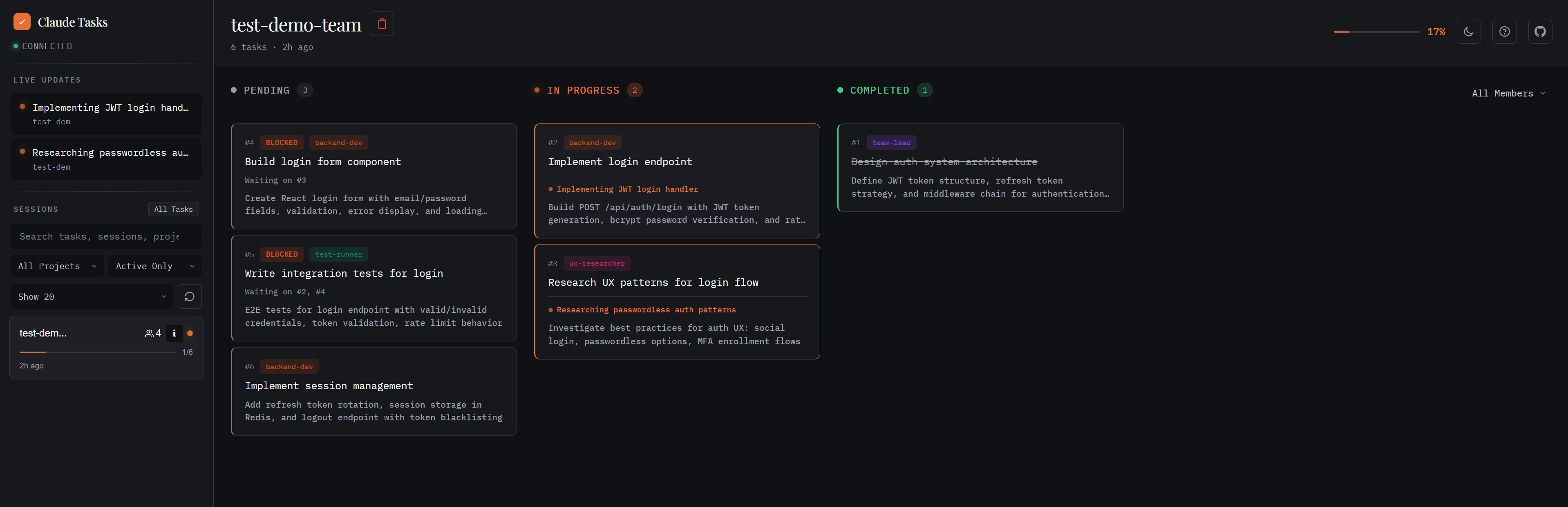The height and width of the screenshot is (507, 1568).
Task: Switch to All Tasks view
Action: [x=173, y=209]
